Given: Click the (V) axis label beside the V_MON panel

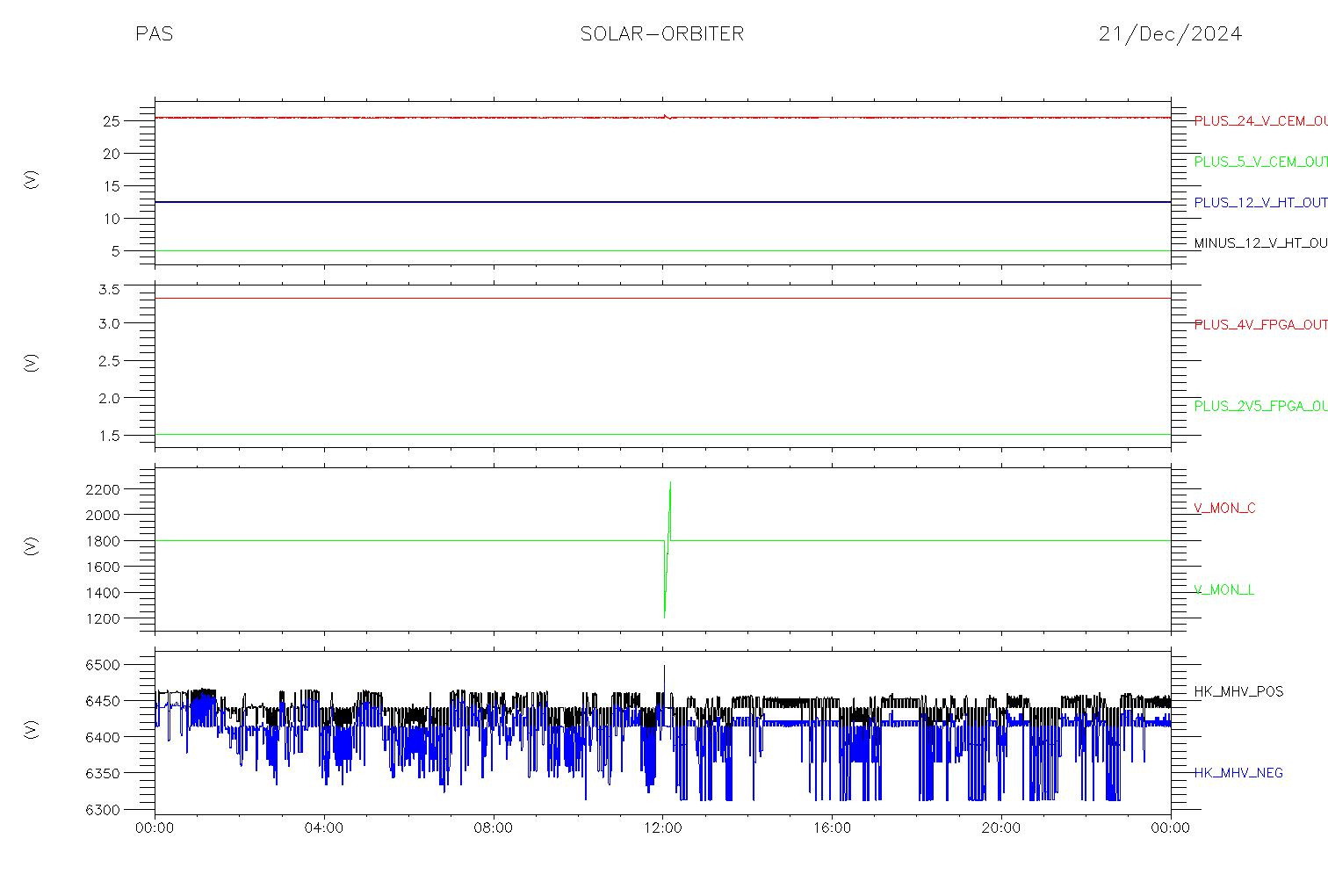Looking at the screenshot, I should (32, 546).
